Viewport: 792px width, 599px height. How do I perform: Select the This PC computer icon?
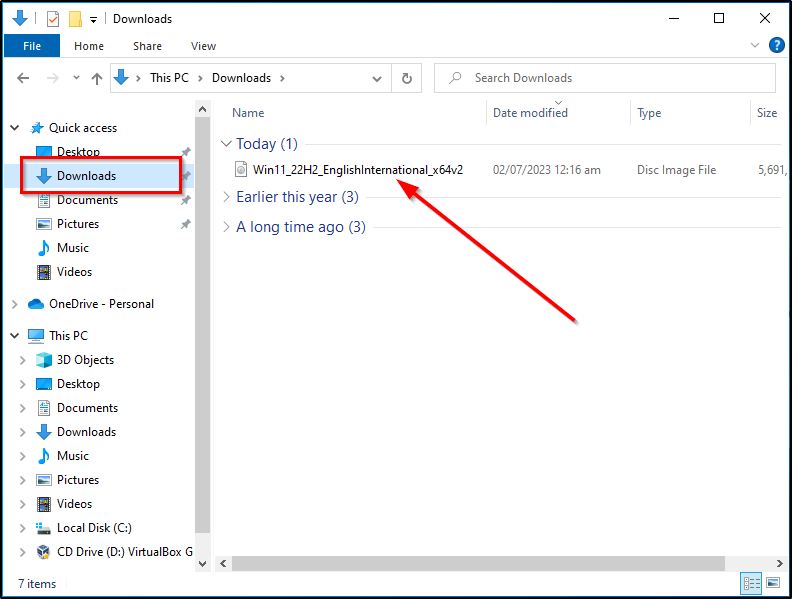(36, 336)
